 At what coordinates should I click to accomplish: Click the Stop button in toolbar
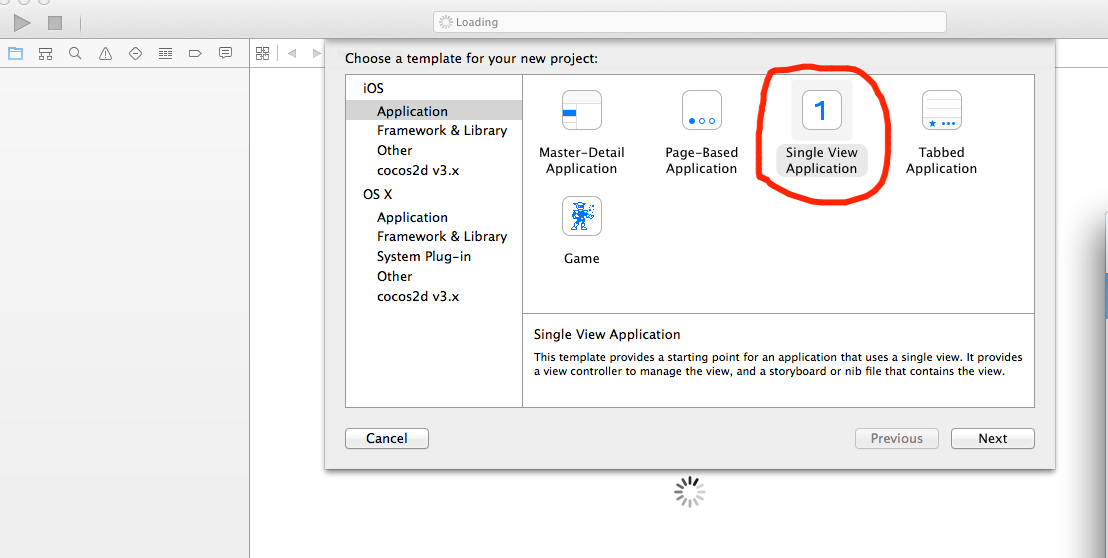tap(55, 23)
